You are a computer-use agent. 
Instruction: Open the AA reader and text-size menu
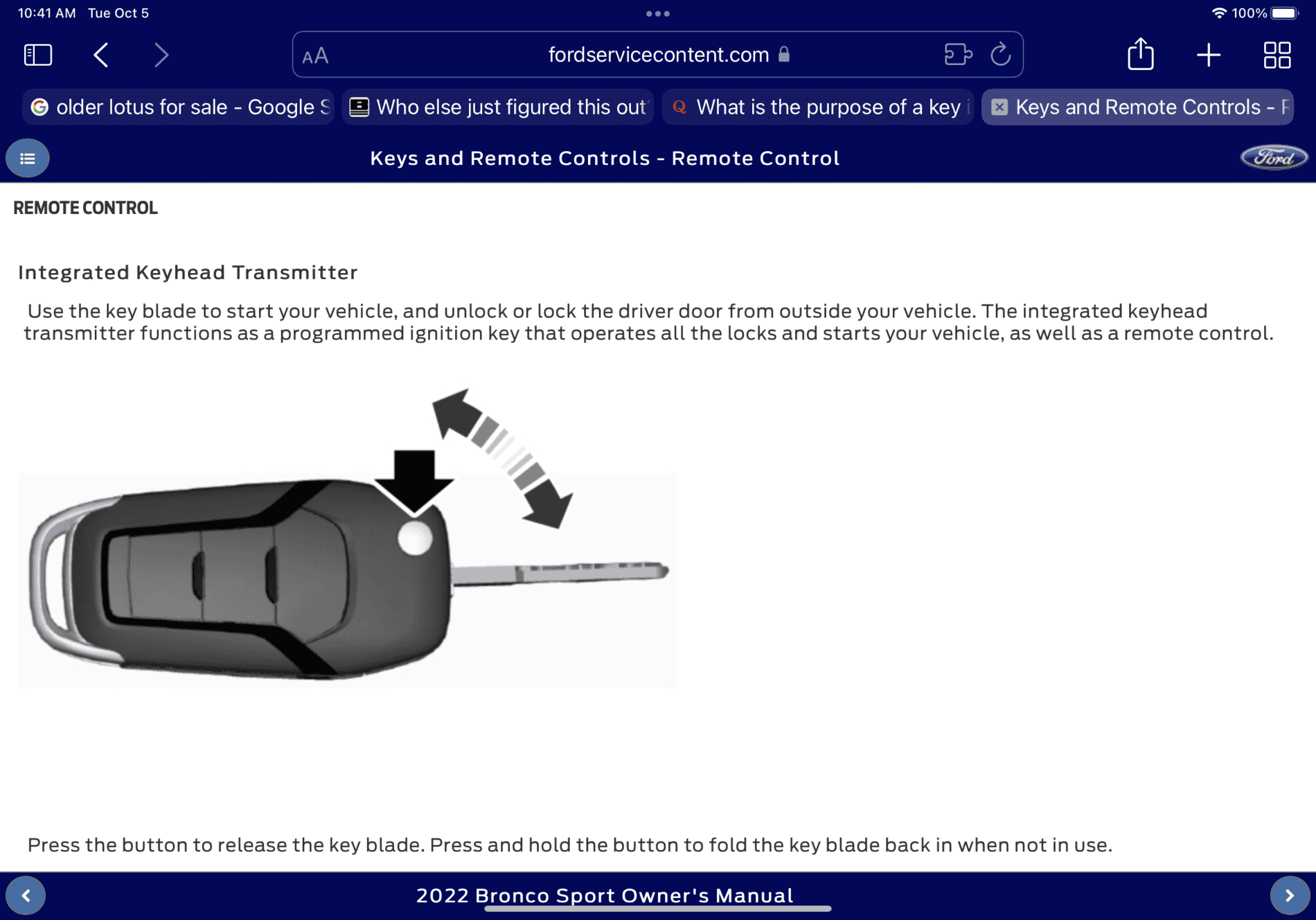315,55
